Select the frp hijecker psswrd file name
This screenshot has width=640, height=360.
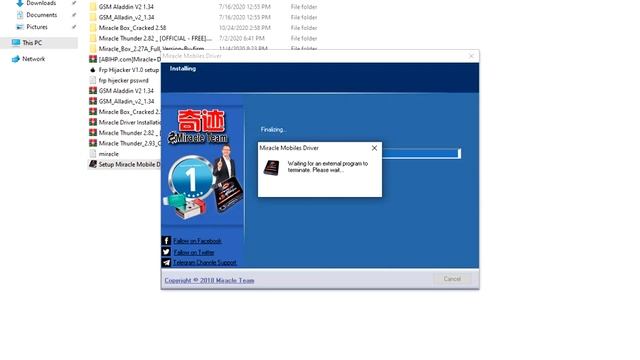coord(124,81)
